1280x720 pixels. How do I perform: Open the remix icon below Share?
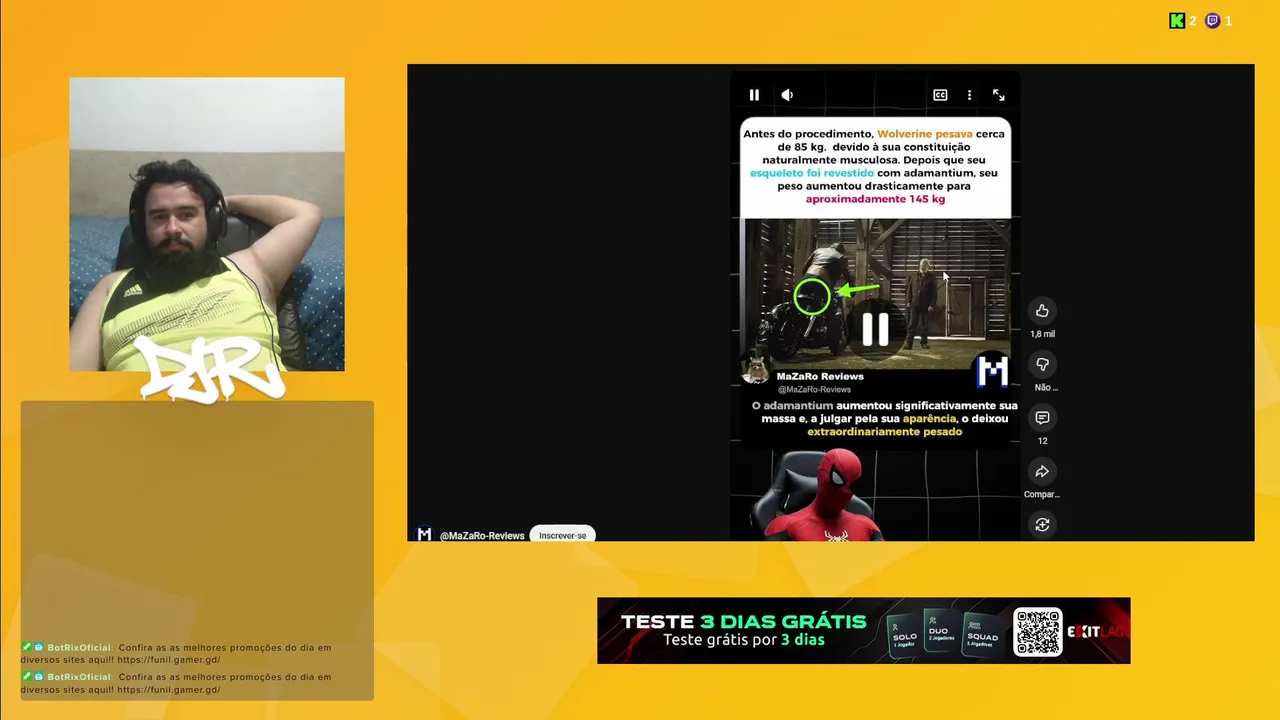(x=1042, y=525)
